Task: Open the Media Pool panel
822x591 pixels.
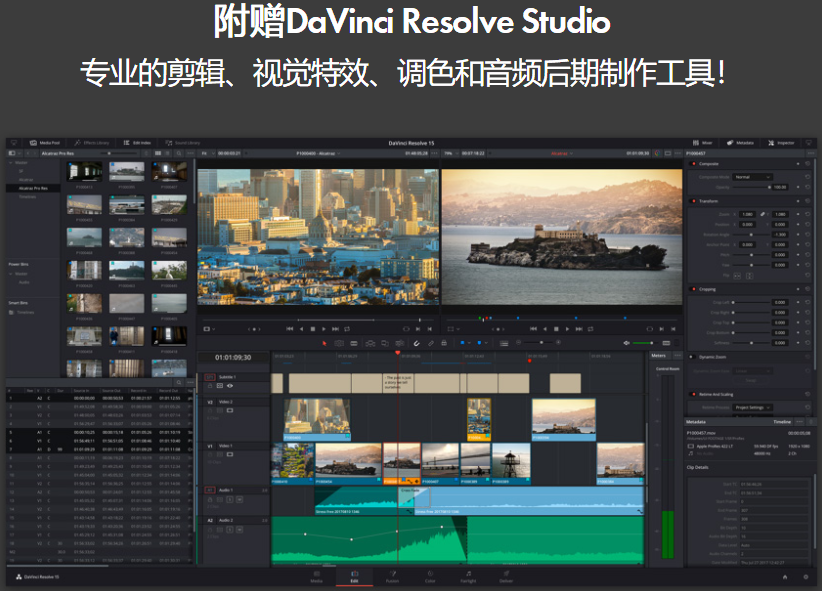Action: coord(45,143)
